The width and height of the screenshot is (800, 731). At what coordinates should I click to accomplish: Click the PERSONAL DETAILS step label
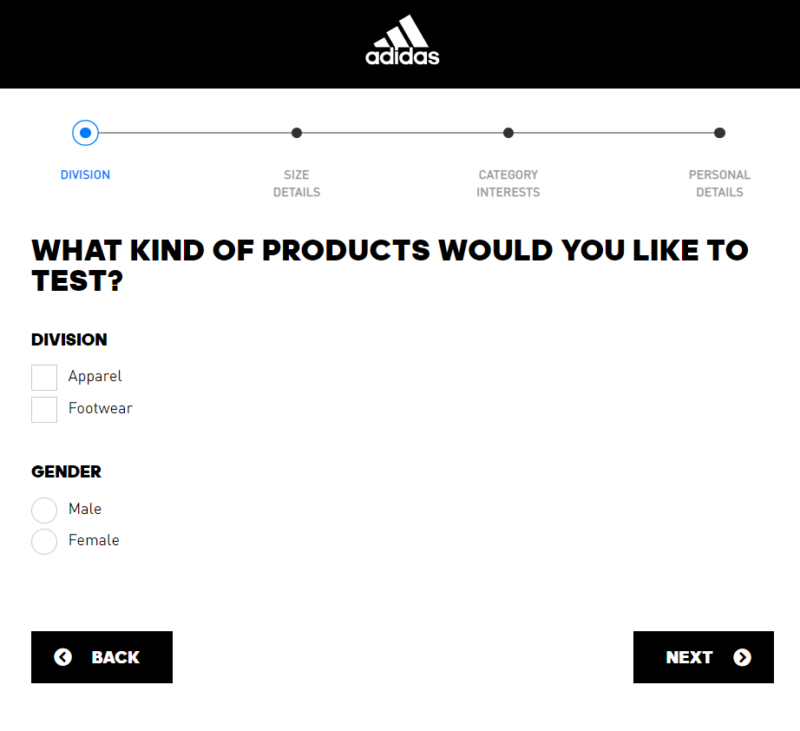[720, 183]
